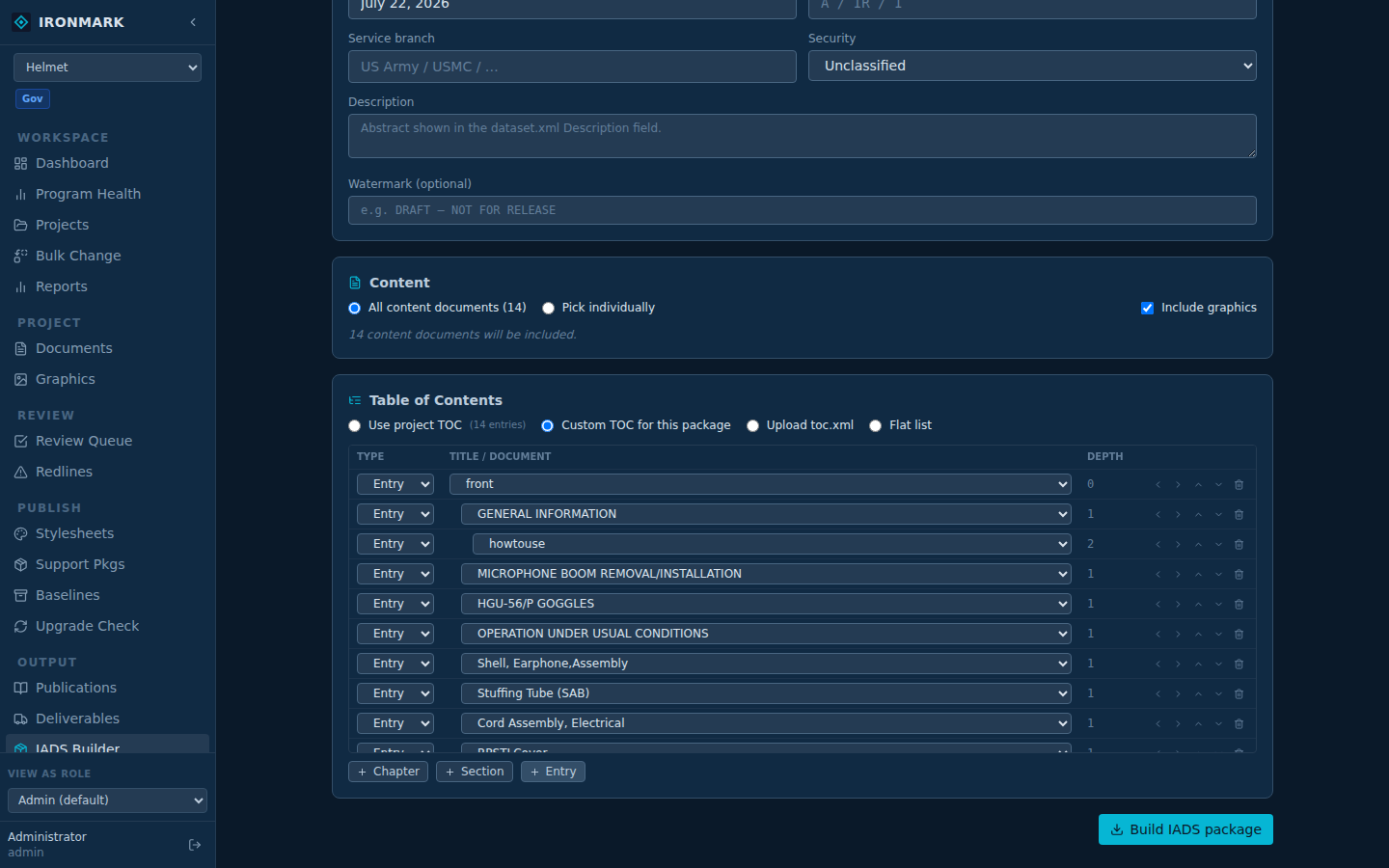Open the Security Unclassified dropdown
The height and width of the screenshot is (868, 1389).
pyautogui.click(x=1032, y=66)
